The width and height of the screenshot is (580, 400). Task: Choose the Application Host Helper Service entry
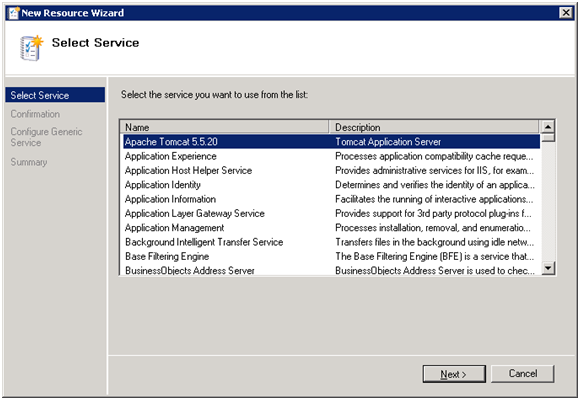[331, 171]
